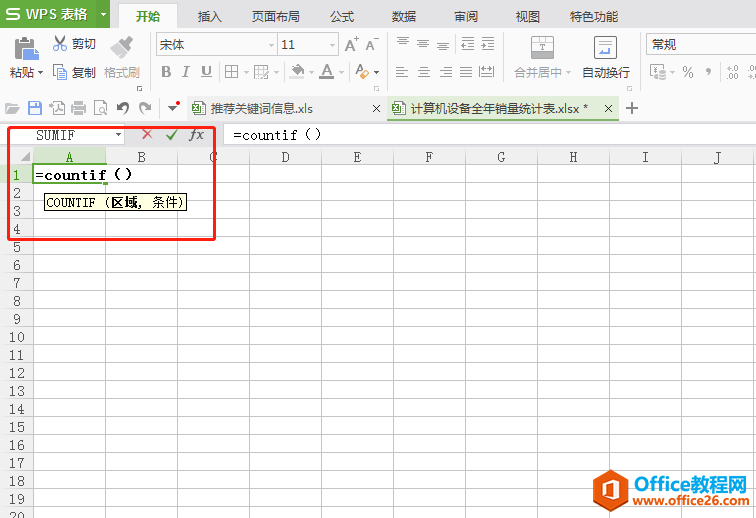Click the 自动换行 (Wrap Text) button
756x518 pixels.
[x=606, y=58]
